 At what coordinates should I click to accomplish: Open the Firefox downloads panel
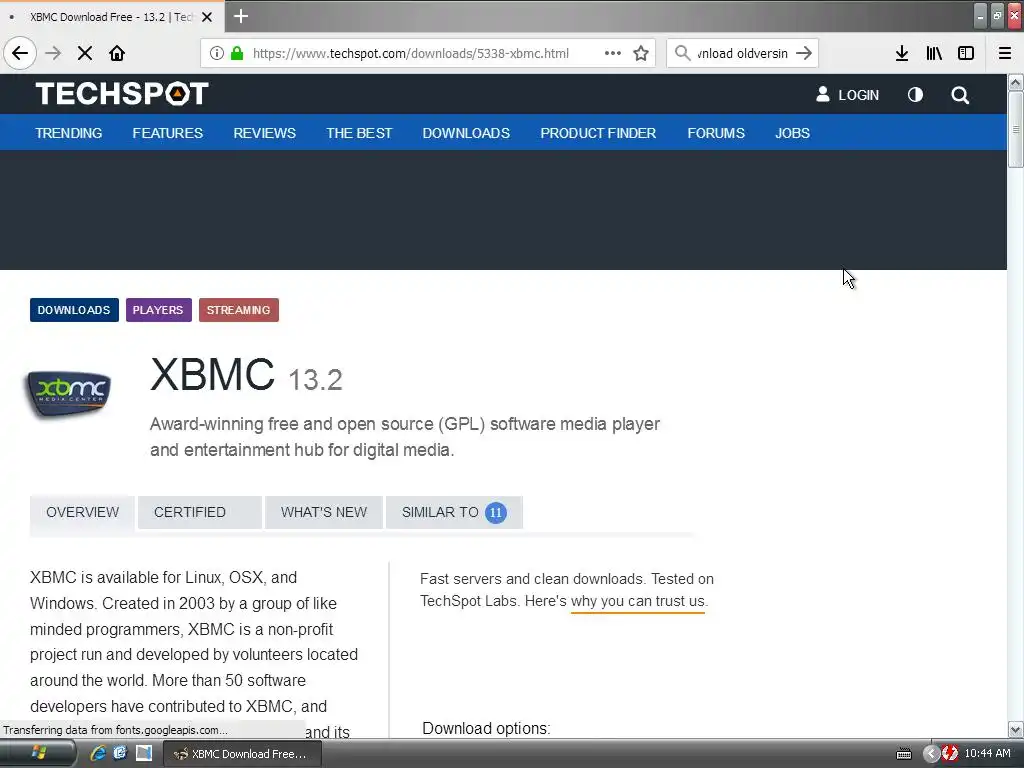click(x=902, y=53)
